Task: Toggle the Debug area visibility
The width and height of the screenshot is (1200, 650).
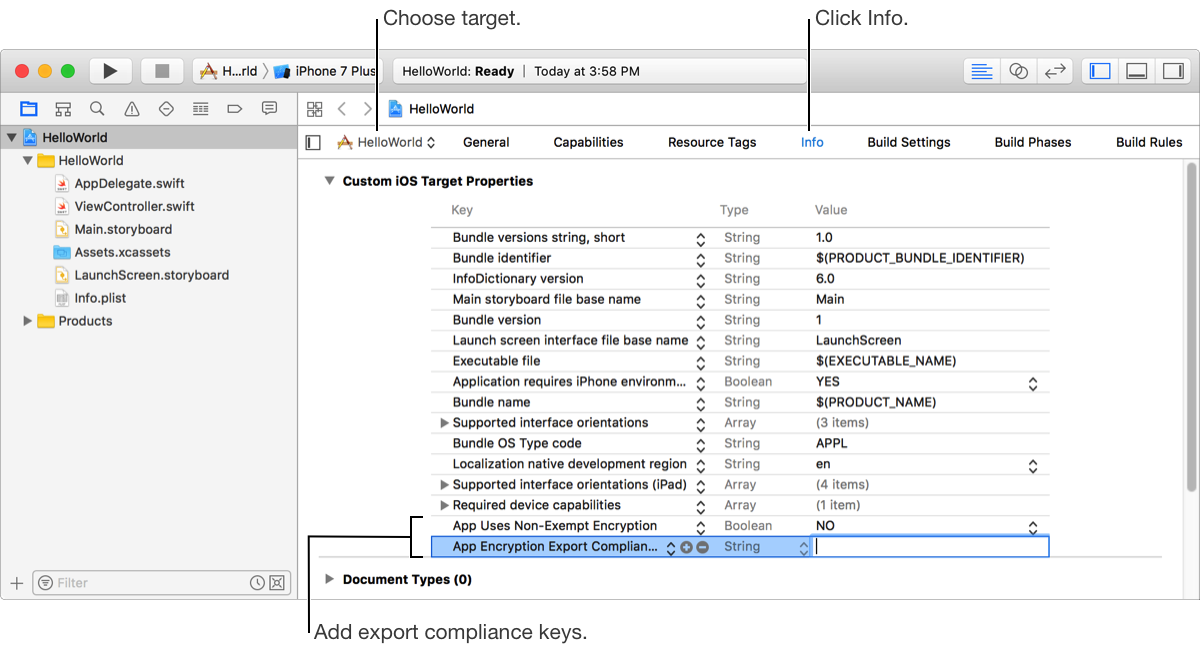Action: point(1136,71)
